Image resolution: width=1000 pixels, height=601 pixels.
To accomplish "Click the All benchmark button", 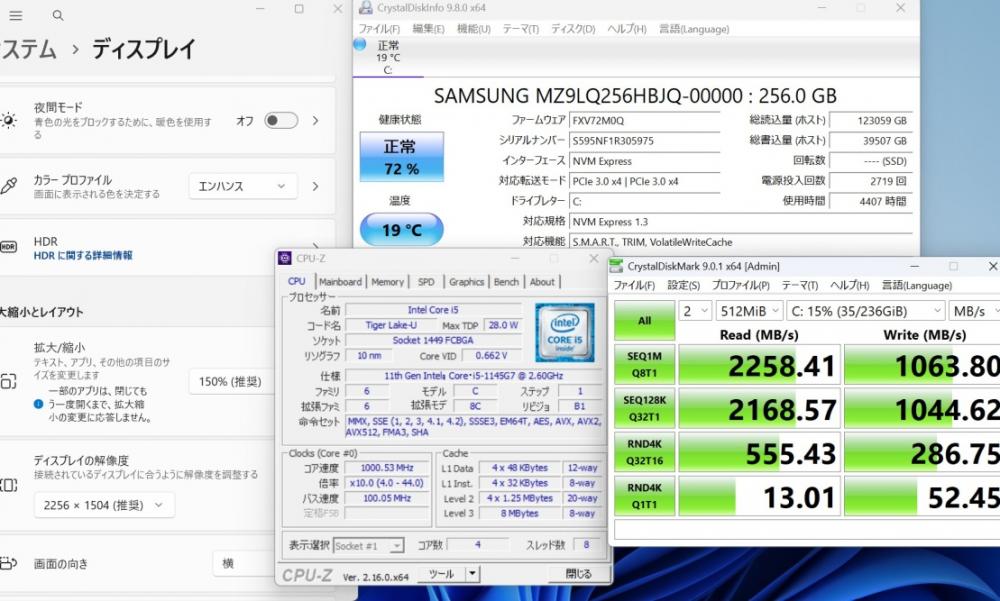I will [x=644, y=320].
